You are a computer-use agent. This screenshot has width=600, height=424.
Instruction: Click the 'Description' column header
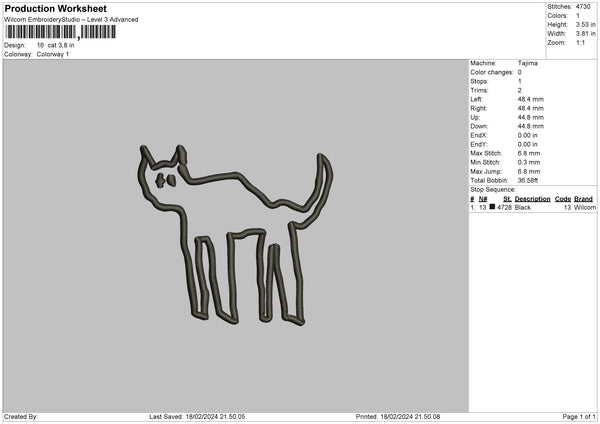pos(532,199)
